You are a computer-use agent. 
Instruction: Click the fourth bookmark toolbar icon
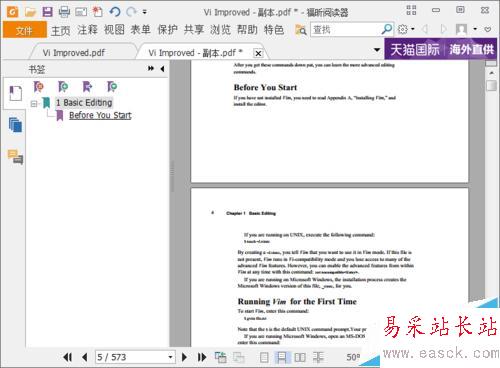pos(112,87)
